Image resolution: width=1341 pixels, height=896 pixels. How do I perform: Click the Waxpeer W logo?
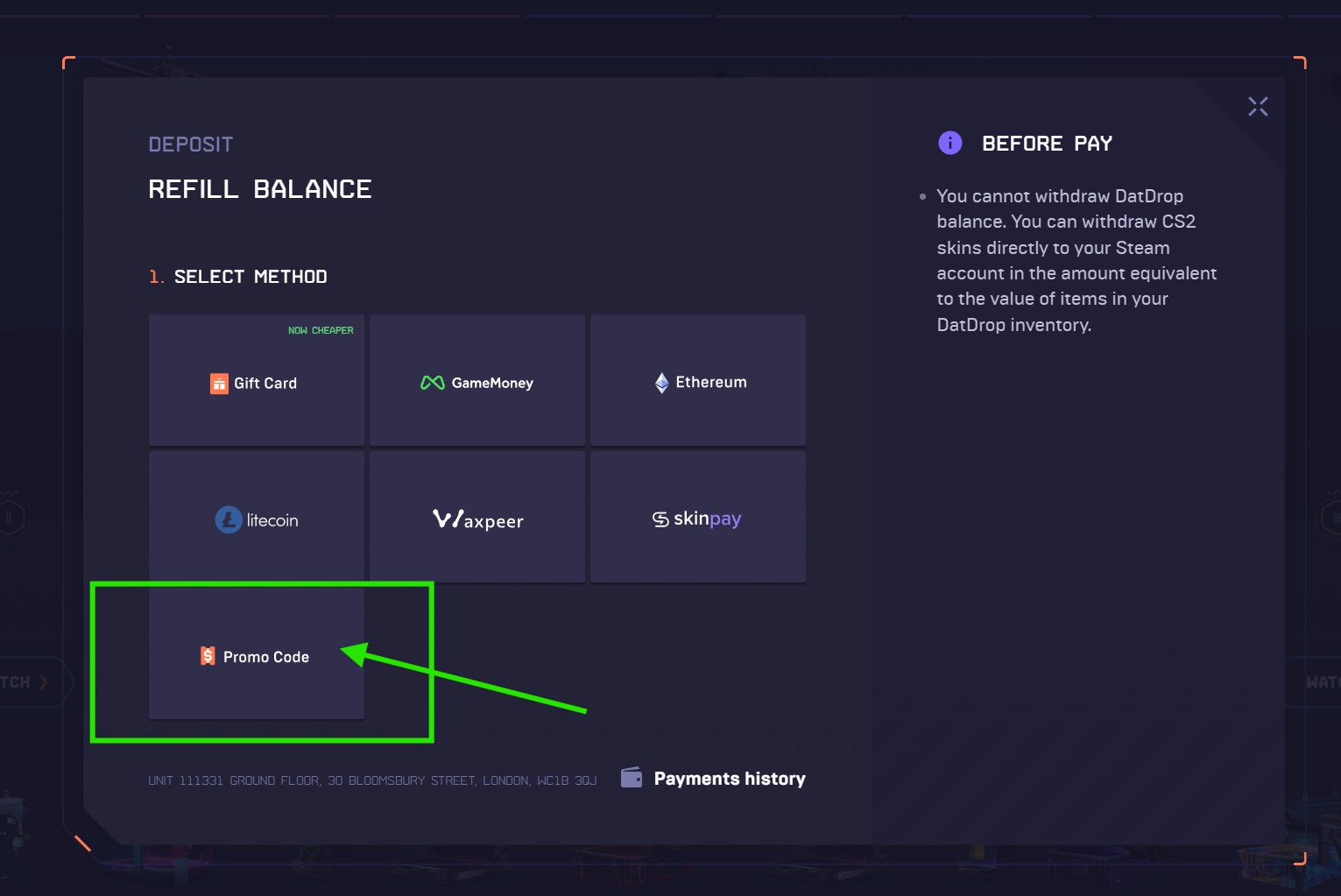pyautogui.click(x=447, y=518)
